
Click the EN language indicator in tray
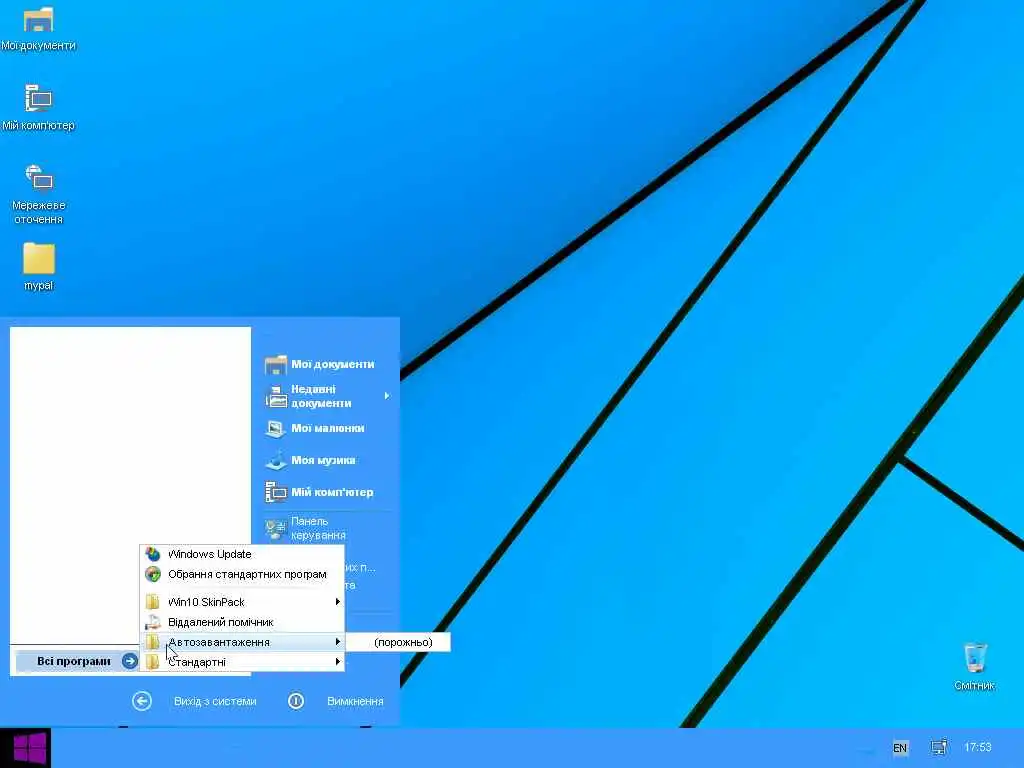click(900, 748)
